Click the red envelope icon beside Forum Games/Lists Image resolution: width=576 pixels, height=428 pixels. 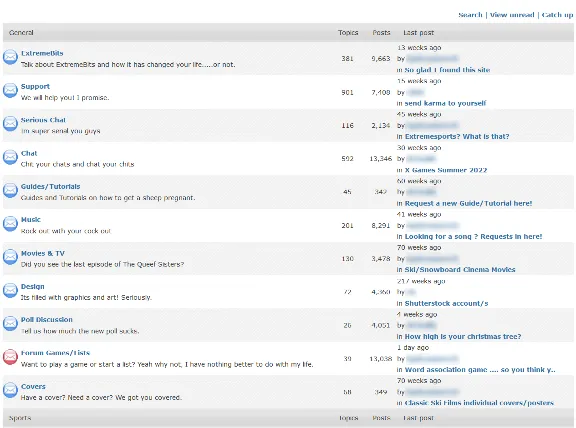[x=10, y=357]
